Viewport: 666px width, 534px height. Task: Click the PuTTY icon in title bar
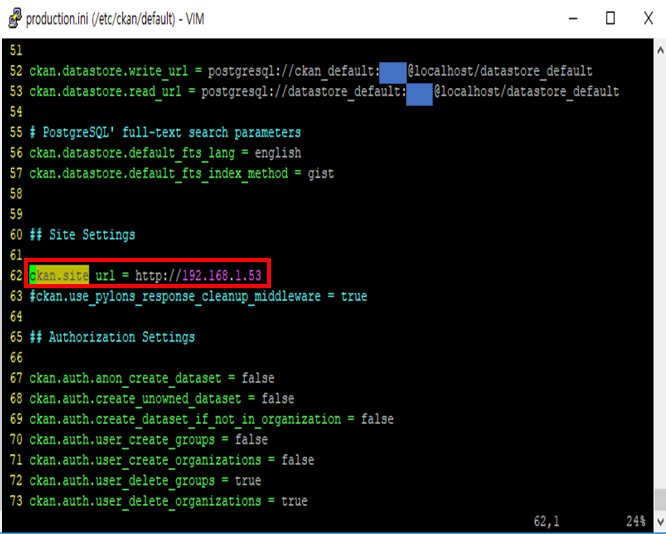point(14,19)
